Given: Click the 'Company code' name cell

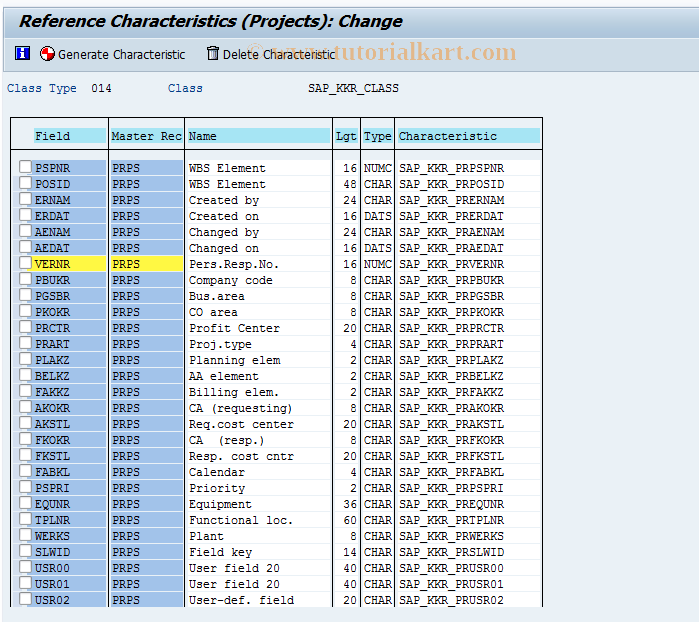Looking at the screenshot, I should pyautogui.click(x=259, y=280).
